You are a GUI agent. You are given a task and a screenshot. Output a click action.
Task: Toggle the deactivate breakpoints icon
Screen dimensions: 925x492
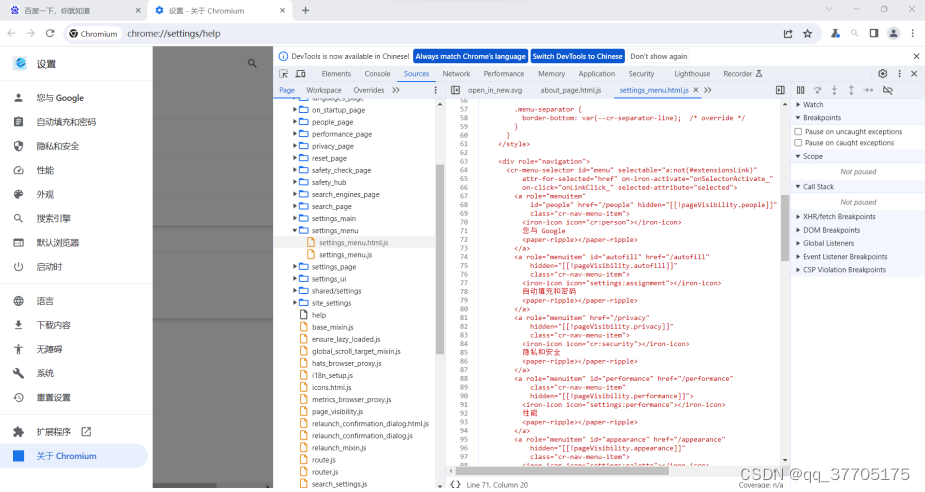tap(887, 90)
